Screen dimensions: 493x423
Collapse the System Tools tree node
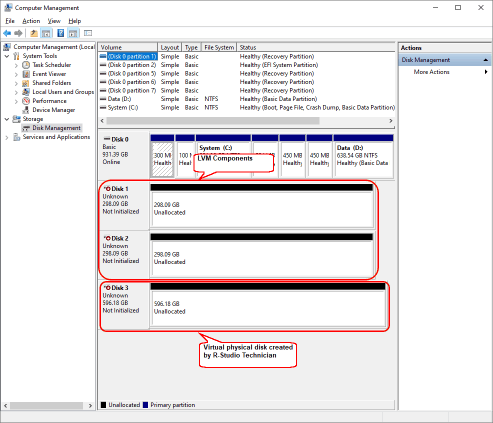(7, 56)
